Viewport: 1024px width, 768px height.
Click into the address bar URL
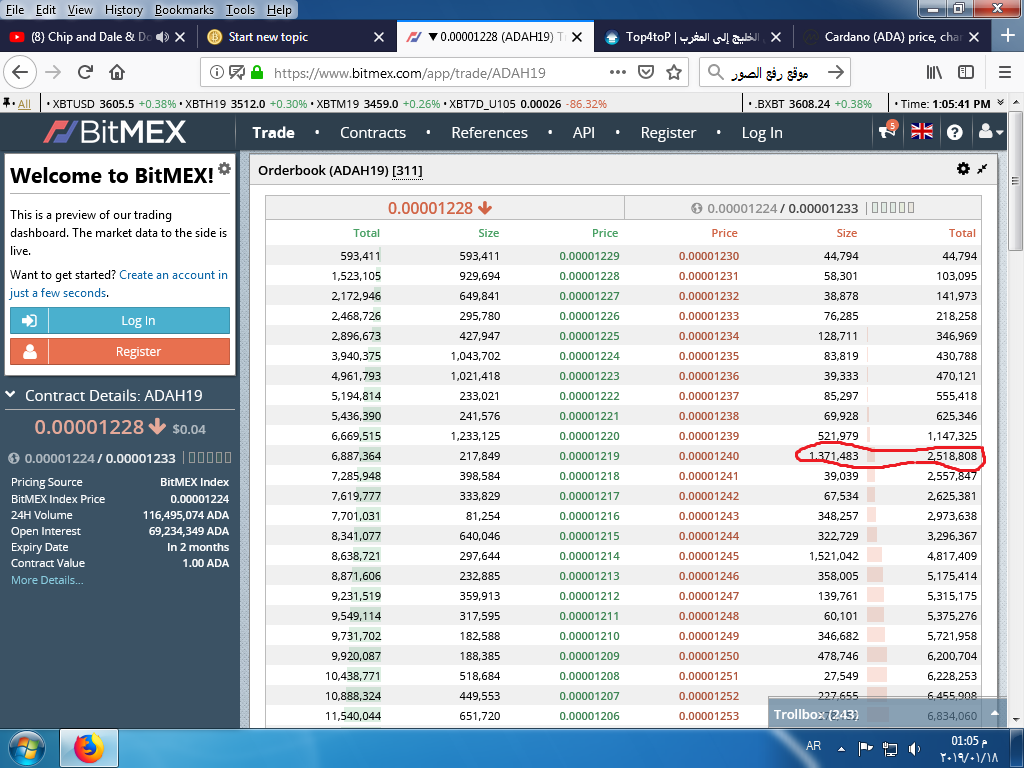[409, 72]
